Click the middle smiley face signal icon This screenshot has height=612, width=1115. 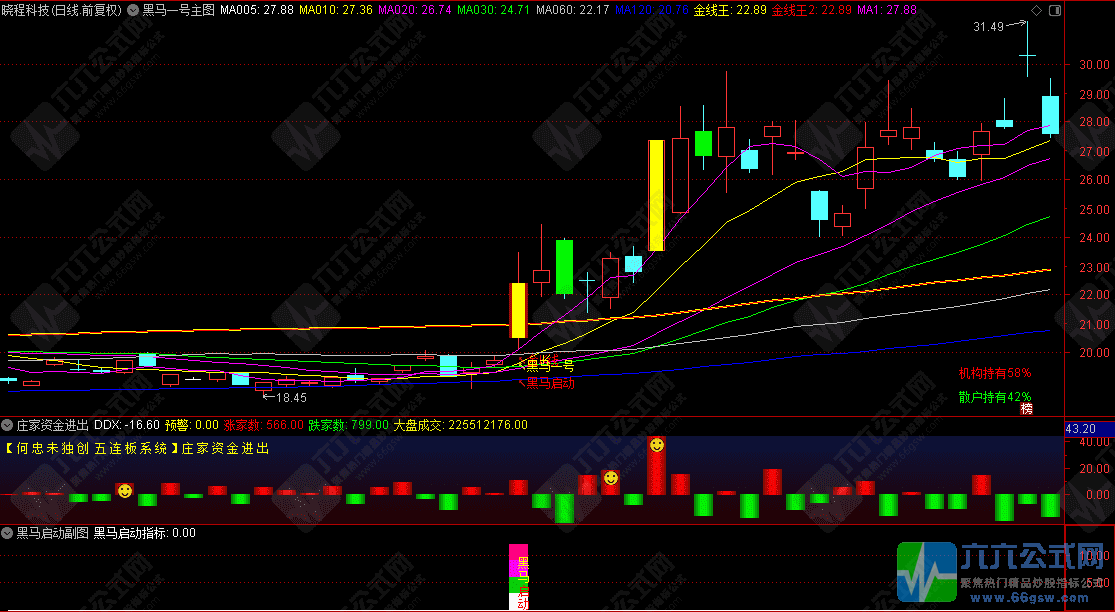pyautogui.click(x=610, y=479)
